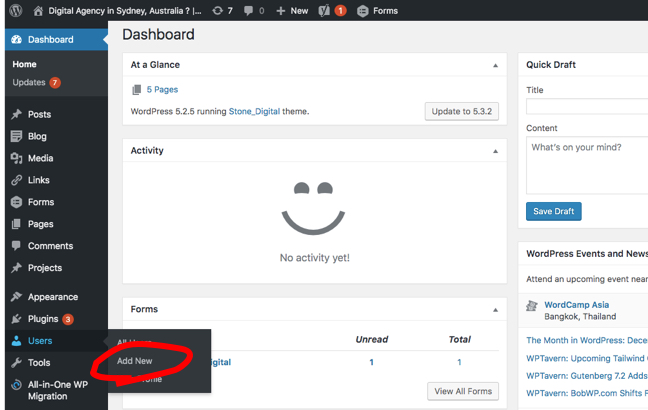This screenshot has height=410, width=648.
Task: Open WPTavern Upcoming Tailwind article link
Action: point(587,358)
